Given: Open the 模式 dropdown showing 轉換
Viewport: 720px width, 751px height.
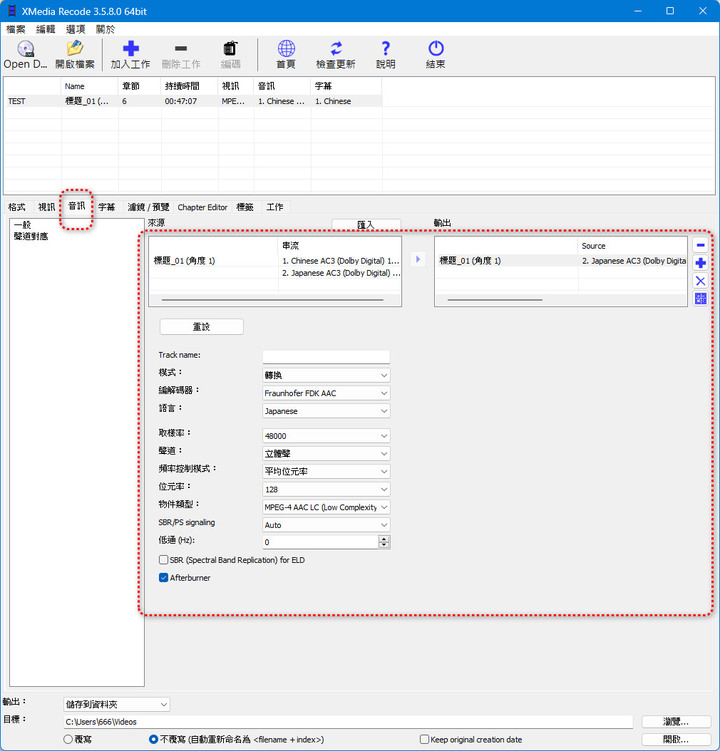Looking at the screenshot, I should click(326, 375).
